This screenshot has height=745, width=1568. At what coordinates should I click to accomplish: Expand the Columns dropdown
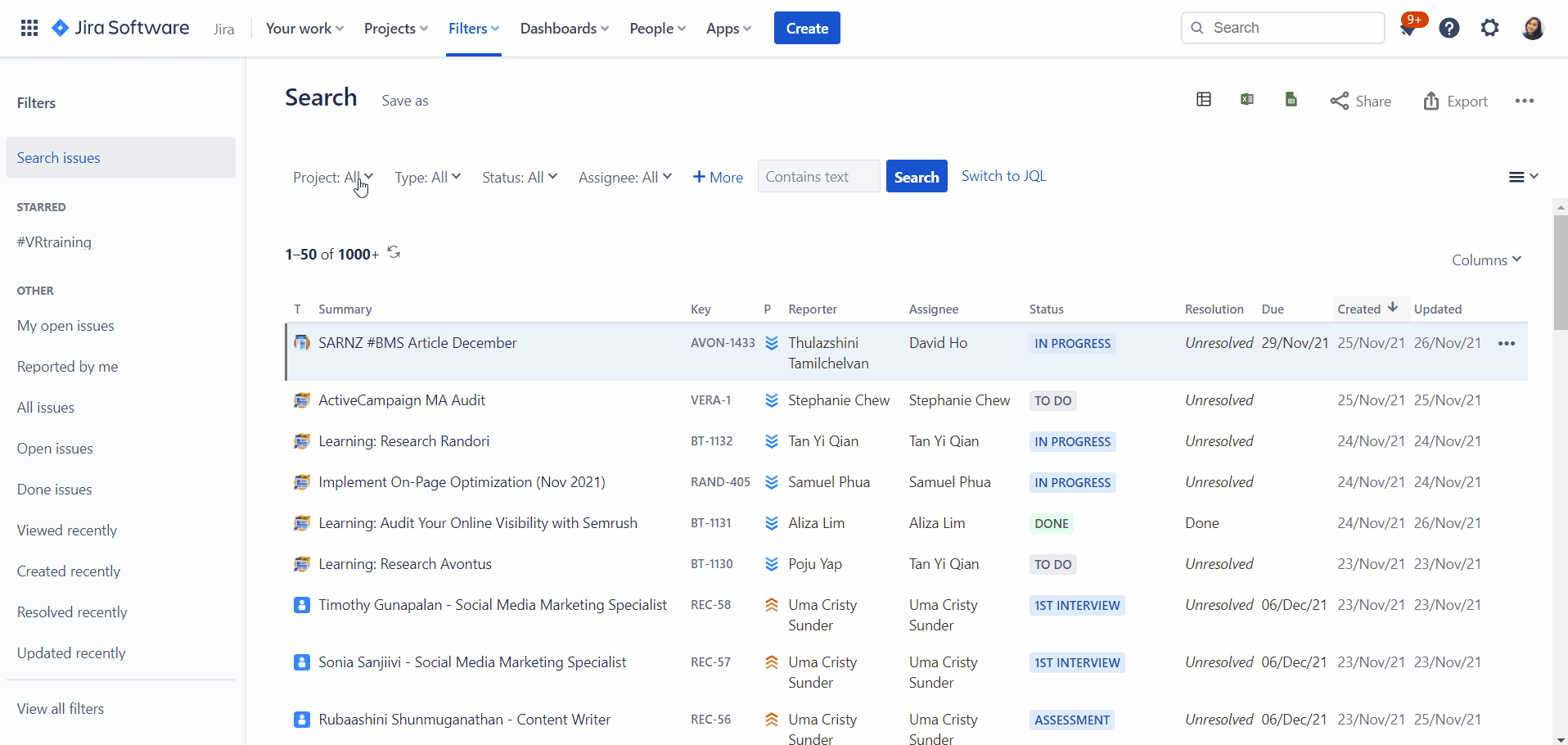1486,260
